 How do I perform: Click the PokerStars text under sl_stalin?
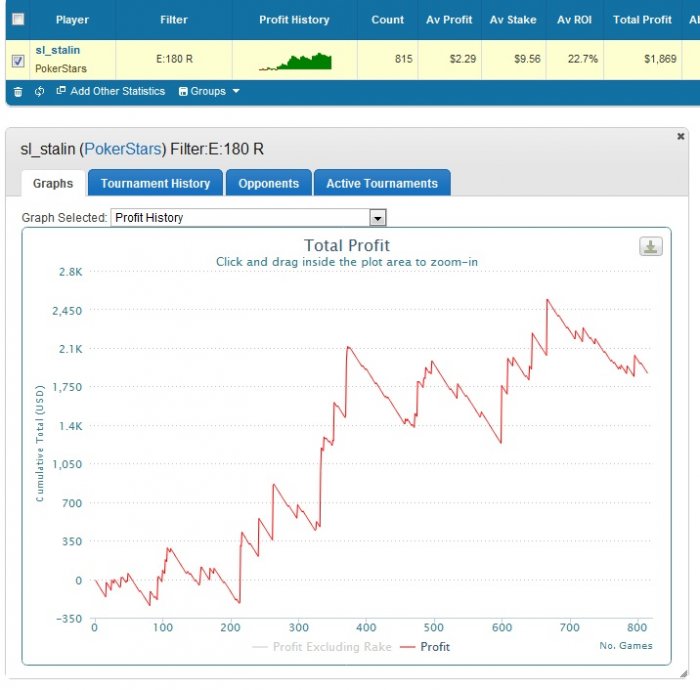click(x=61, y=69)
